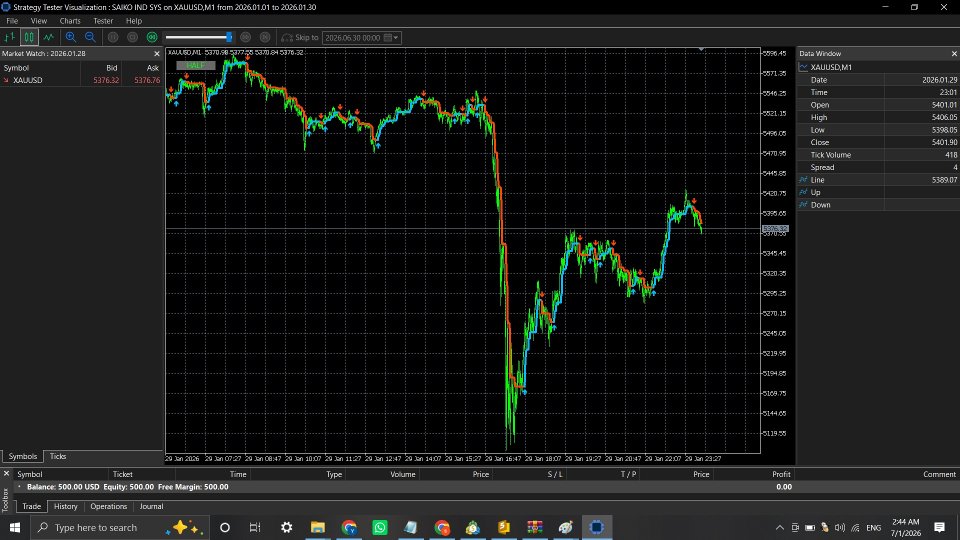Click the Open price value 5401.01
Screen dimensions: 960x540
coord(944,105)
